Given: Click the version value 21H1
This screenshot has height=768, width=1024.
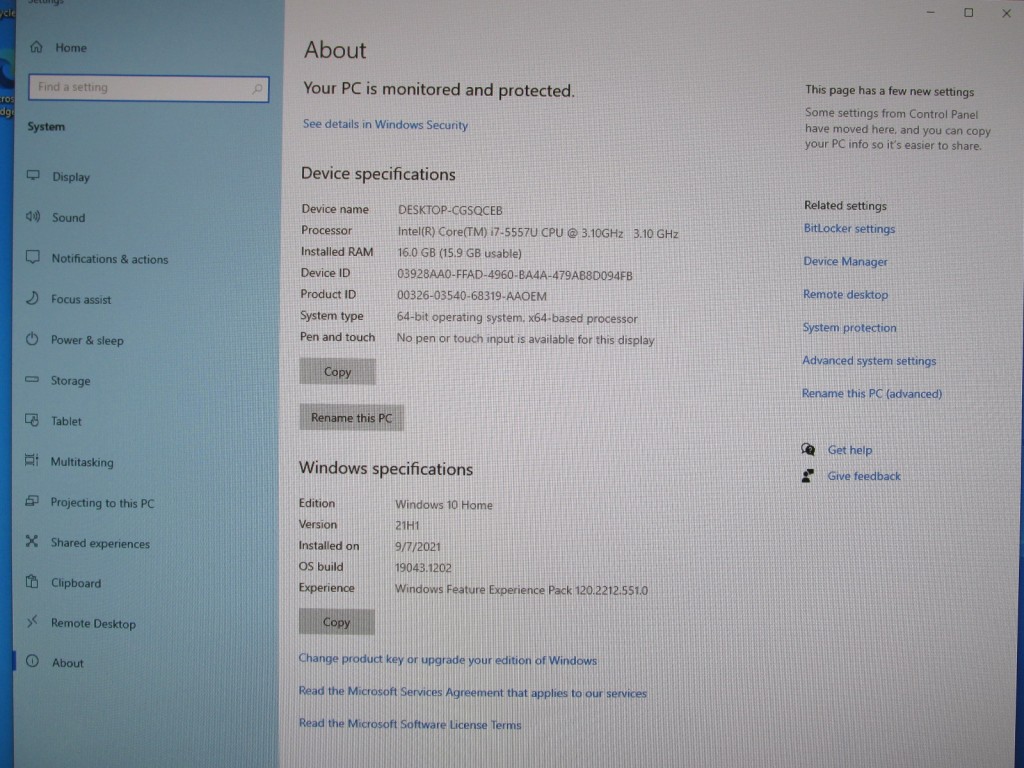Looking at the screenshot, I should click(x=407, y=525).
